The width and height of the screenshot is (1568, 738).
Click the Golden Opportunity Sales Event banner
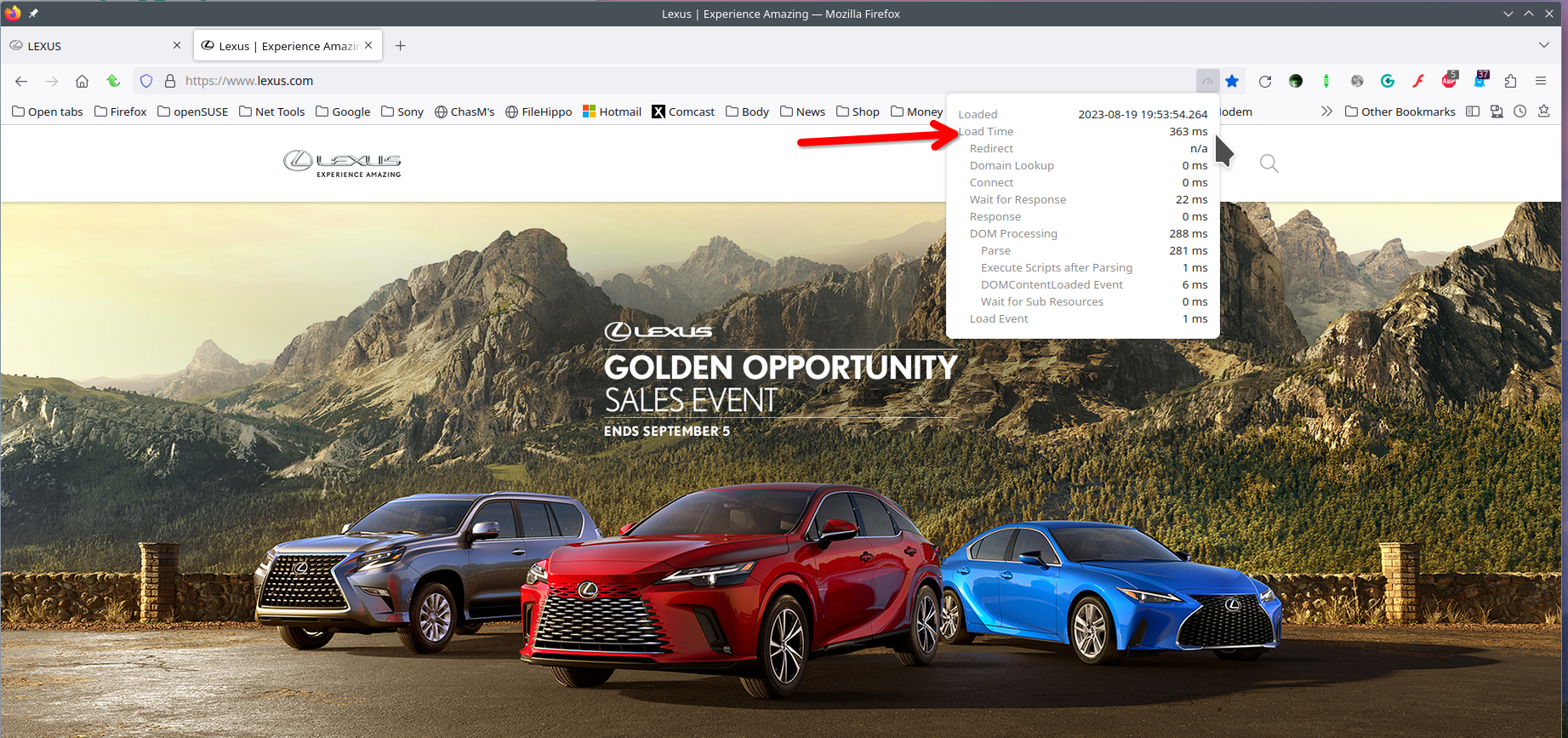coord(780,380)
